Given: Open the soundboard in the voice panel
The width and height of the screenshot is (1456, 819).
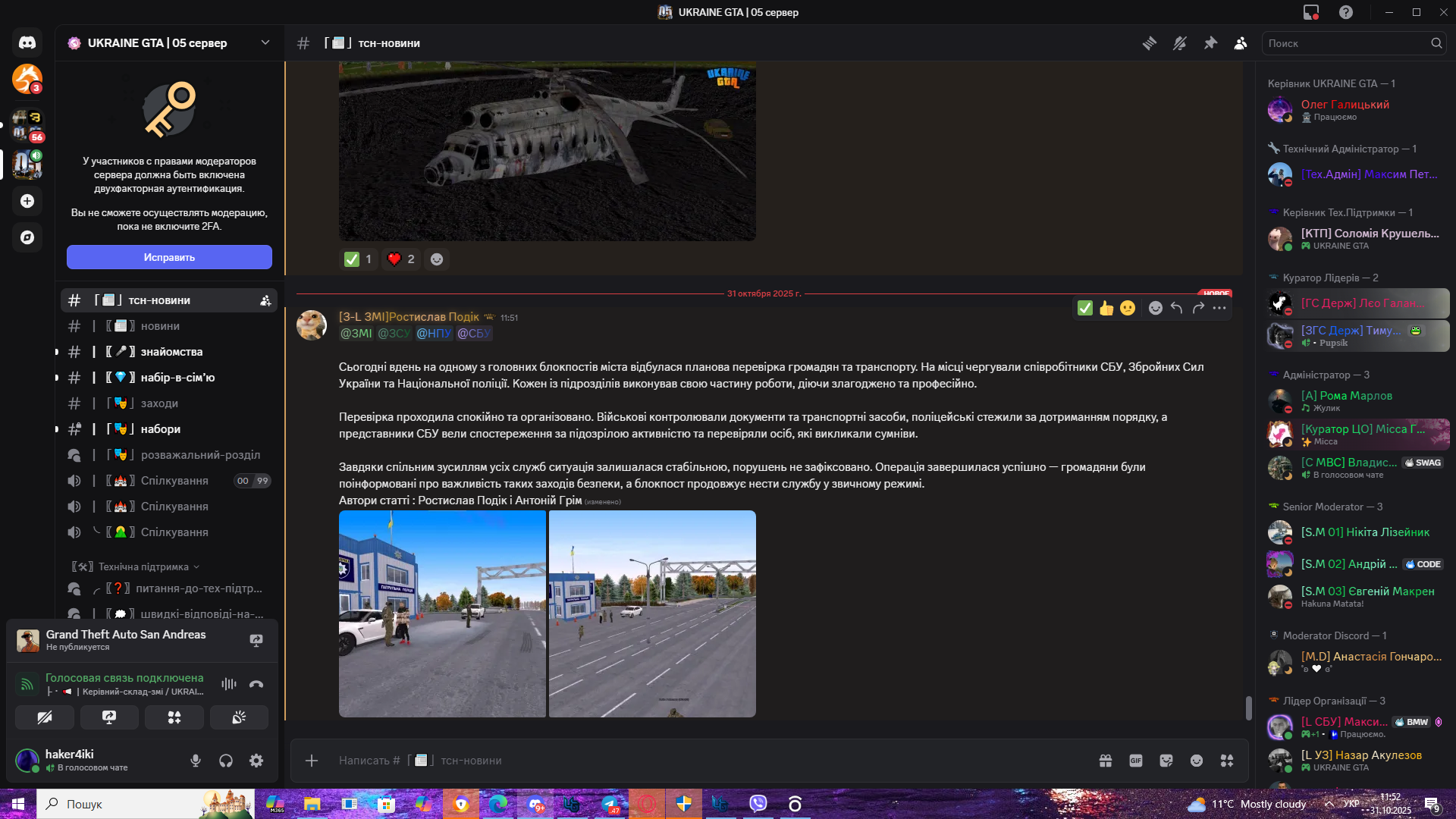Looking at the screenshot, I should 239,717.
